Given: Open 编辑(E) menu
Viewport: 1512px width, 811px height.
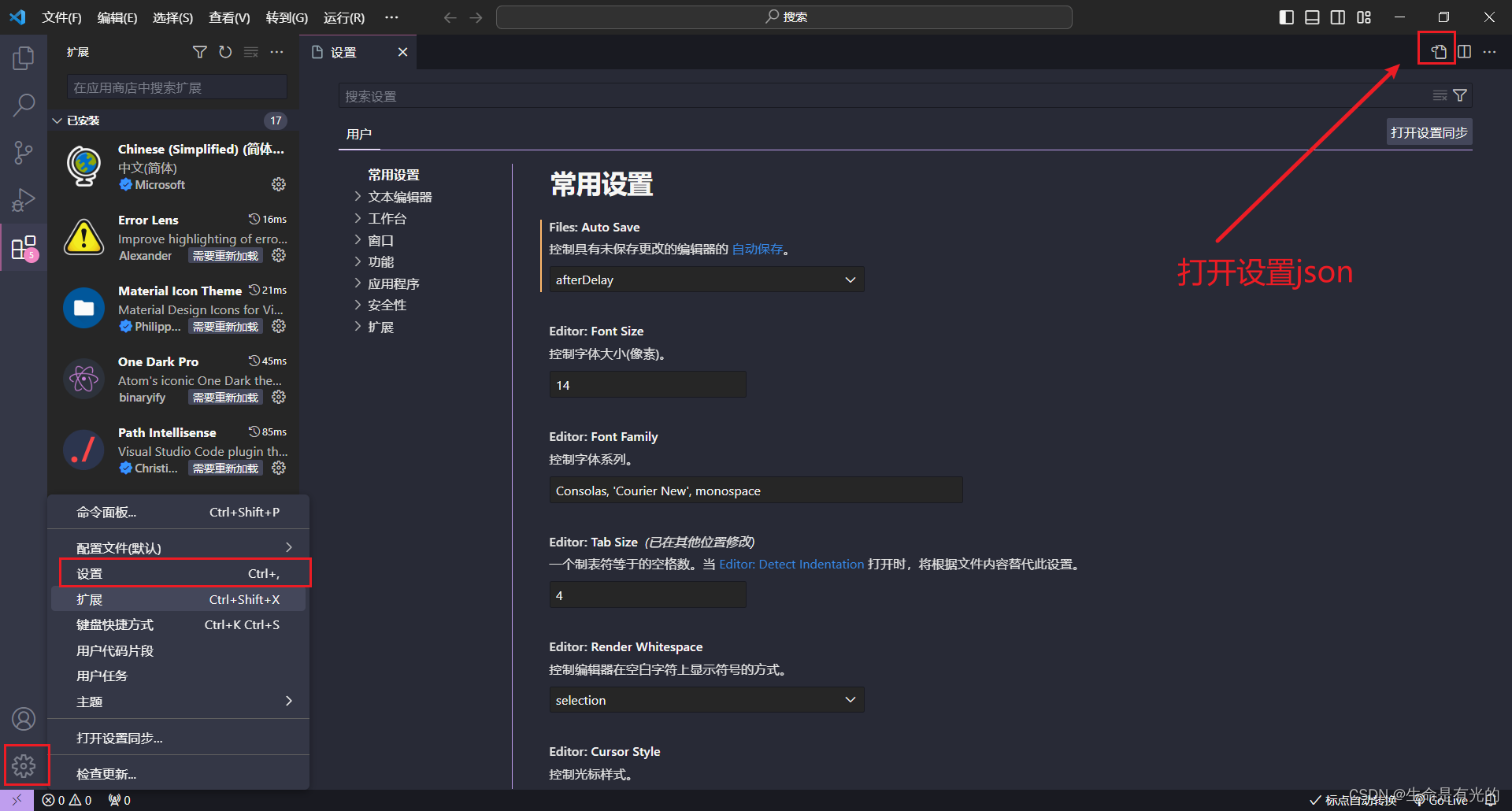Looking at the screenshot, I should (x=117, y=17).
